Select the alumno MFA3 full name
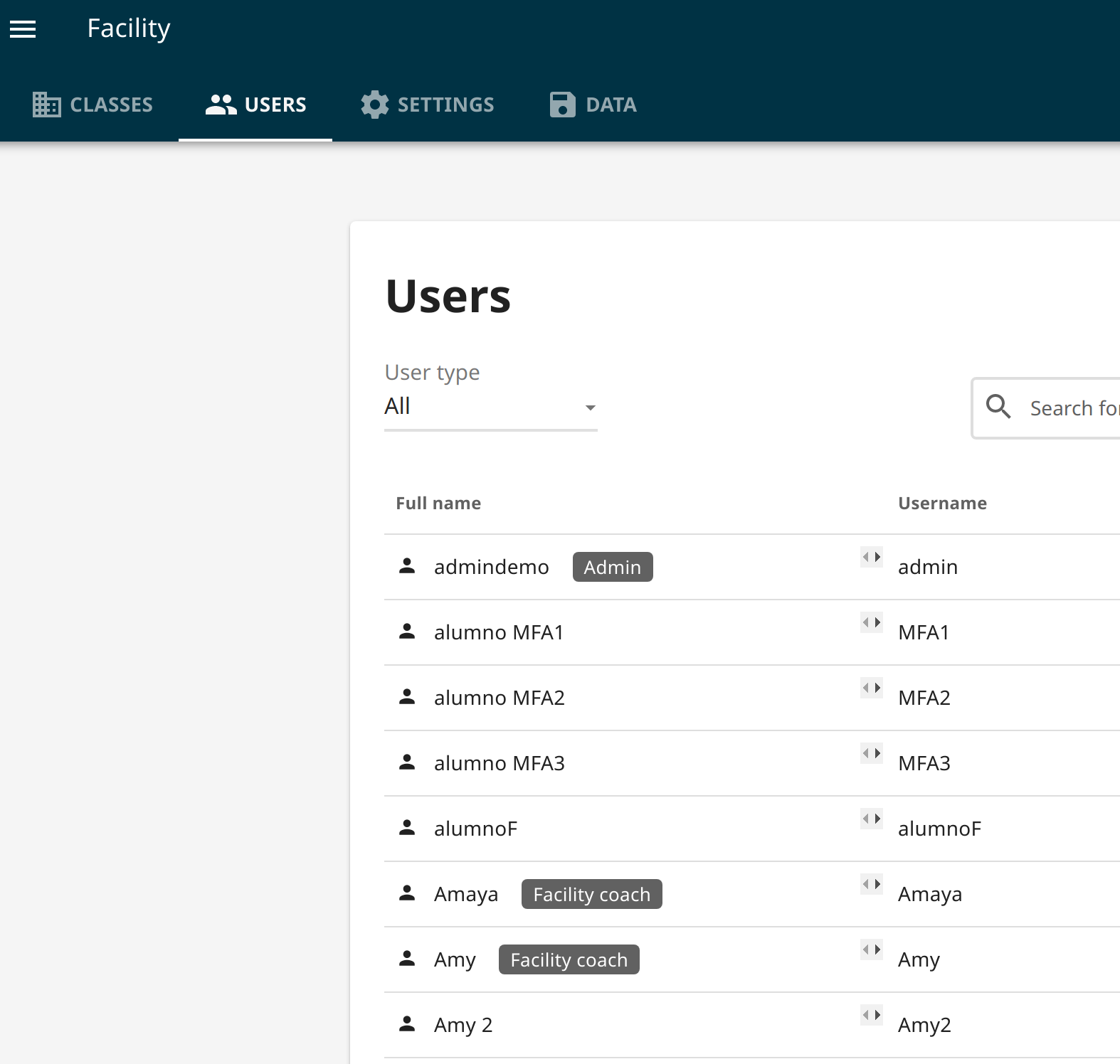The height and width of the screenshot is (1064, 1120). [500, 763]
